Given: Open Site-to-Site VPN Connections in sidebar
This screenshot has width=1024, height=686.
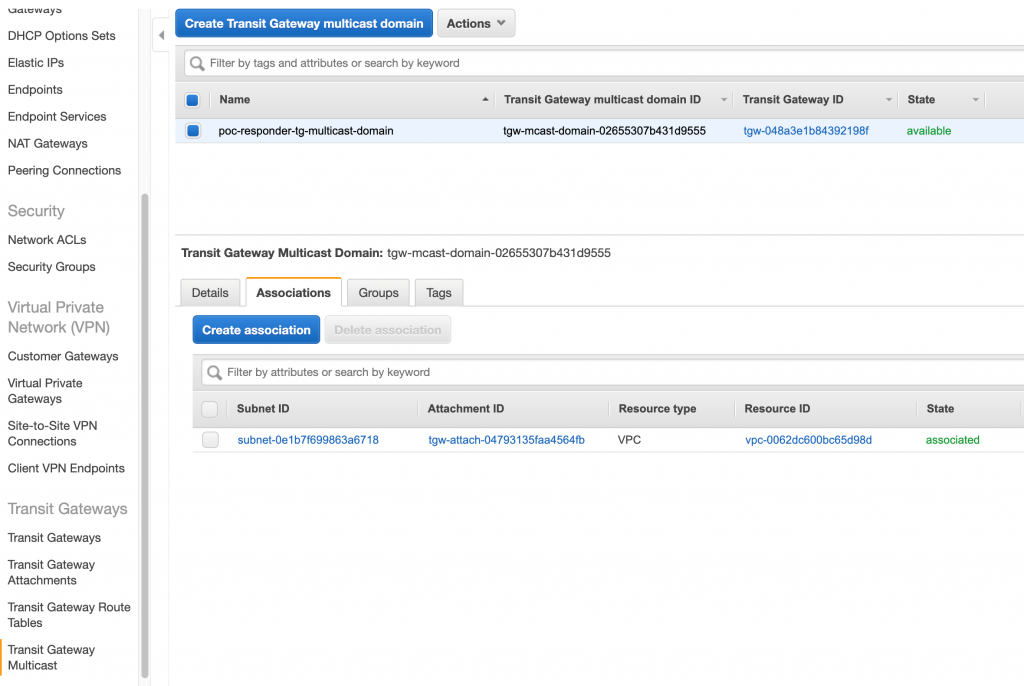Looking at the screenshot, I should point(52,433).
